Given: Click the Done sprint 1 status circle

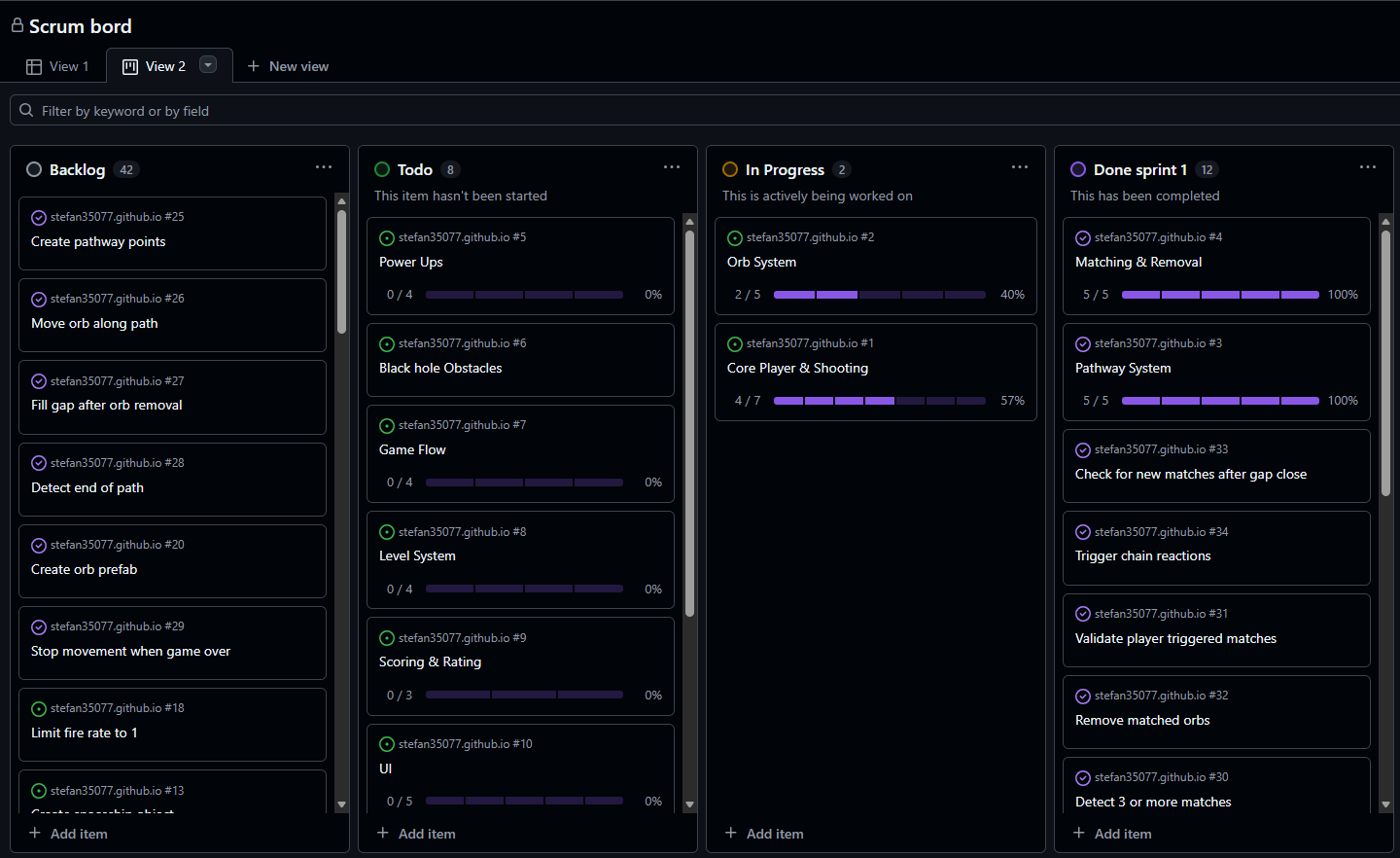Looking at the screenshot, I should [1078, 169].
